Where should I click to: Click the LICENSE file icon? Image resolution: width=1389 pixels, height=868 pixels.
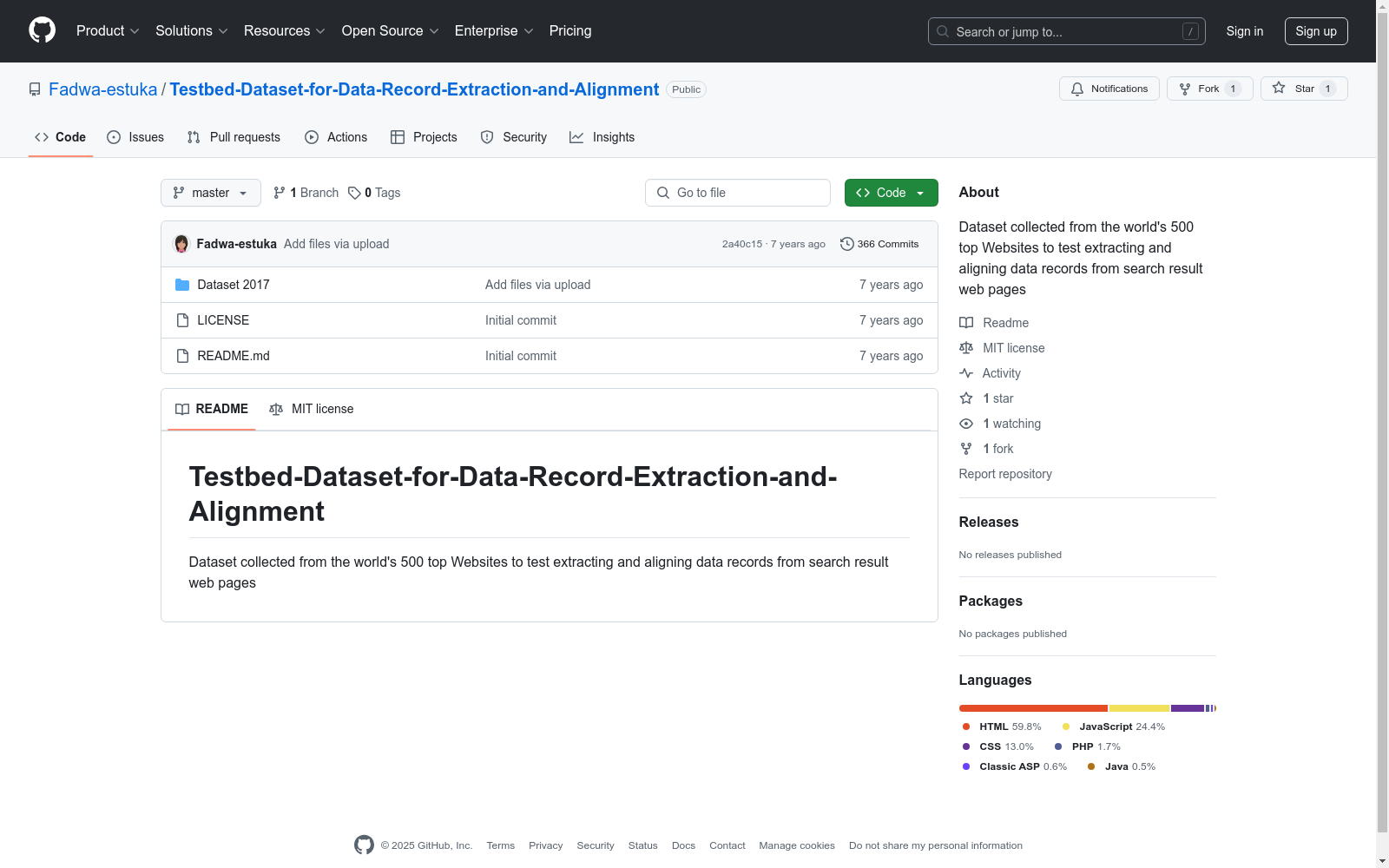click(182, 320)
